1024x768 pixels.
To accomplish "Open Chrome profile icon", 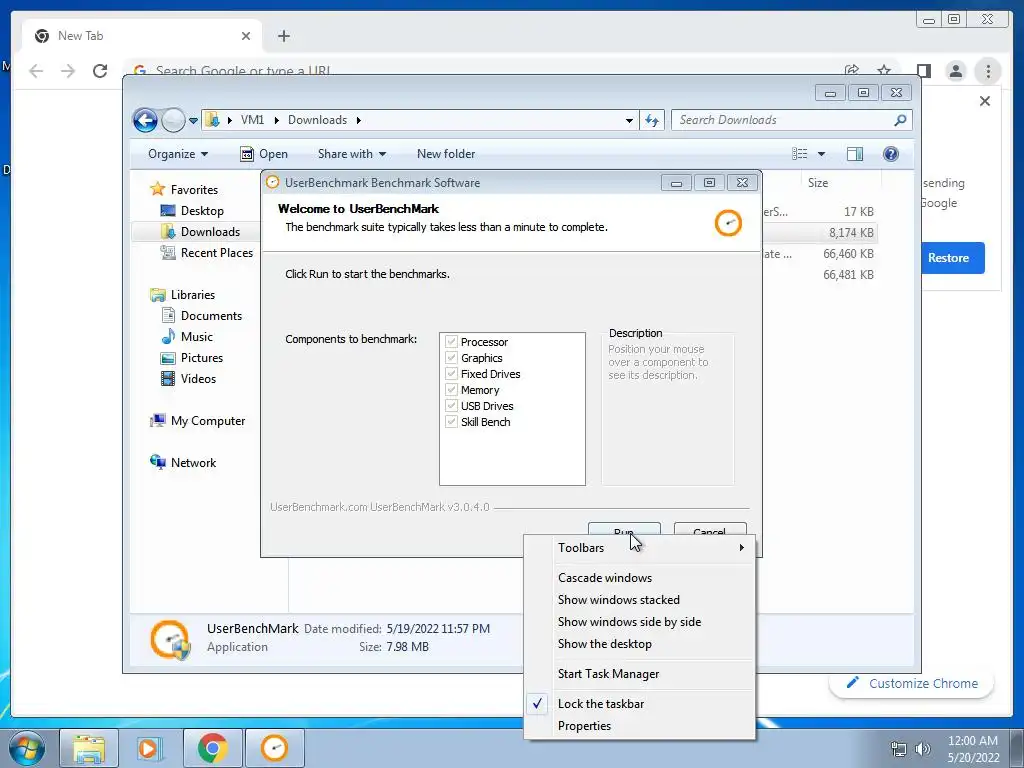I will pyautogui.click(x=955, y=71).
